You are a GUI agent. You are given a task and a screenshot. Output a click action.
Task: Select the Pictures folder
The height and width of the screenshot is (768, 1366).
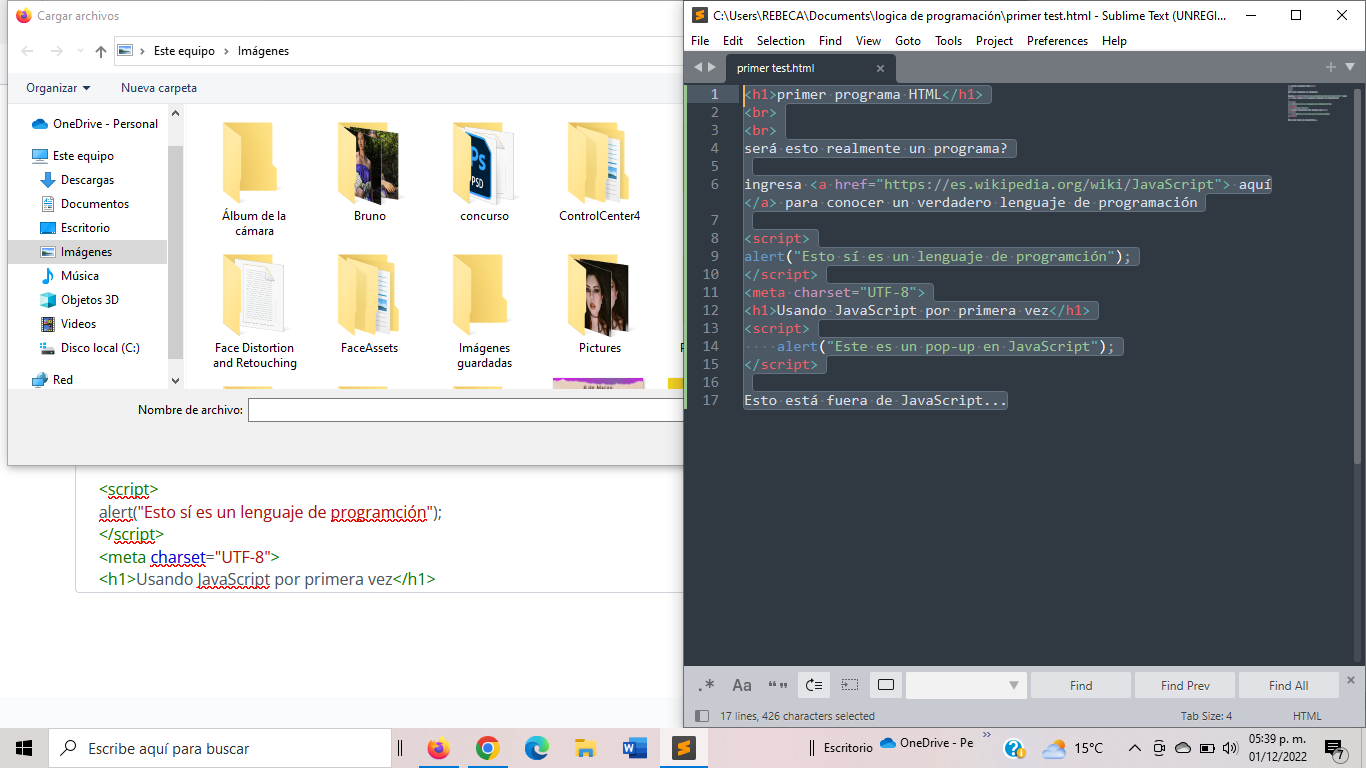(x=599, y=304)
